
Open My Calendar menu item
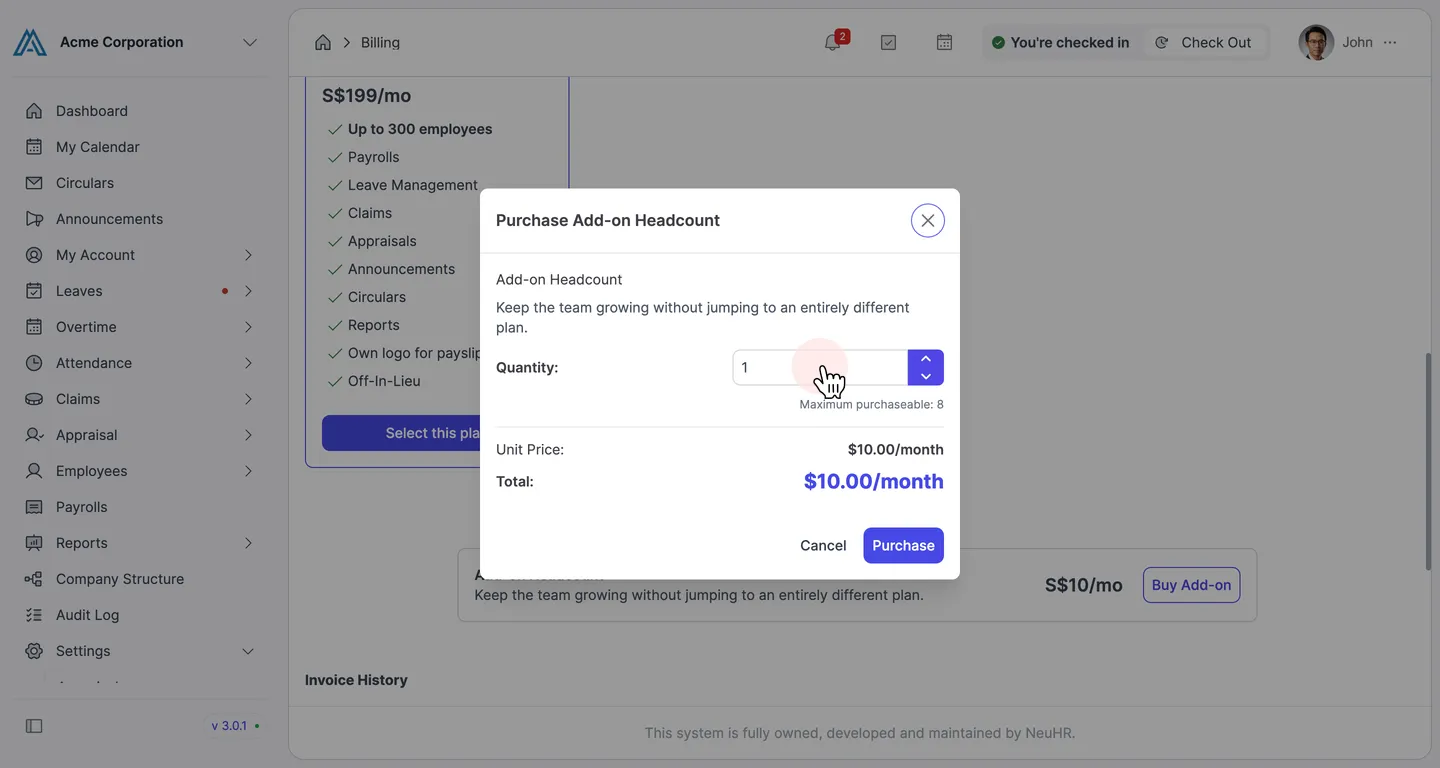pos(140,147)
